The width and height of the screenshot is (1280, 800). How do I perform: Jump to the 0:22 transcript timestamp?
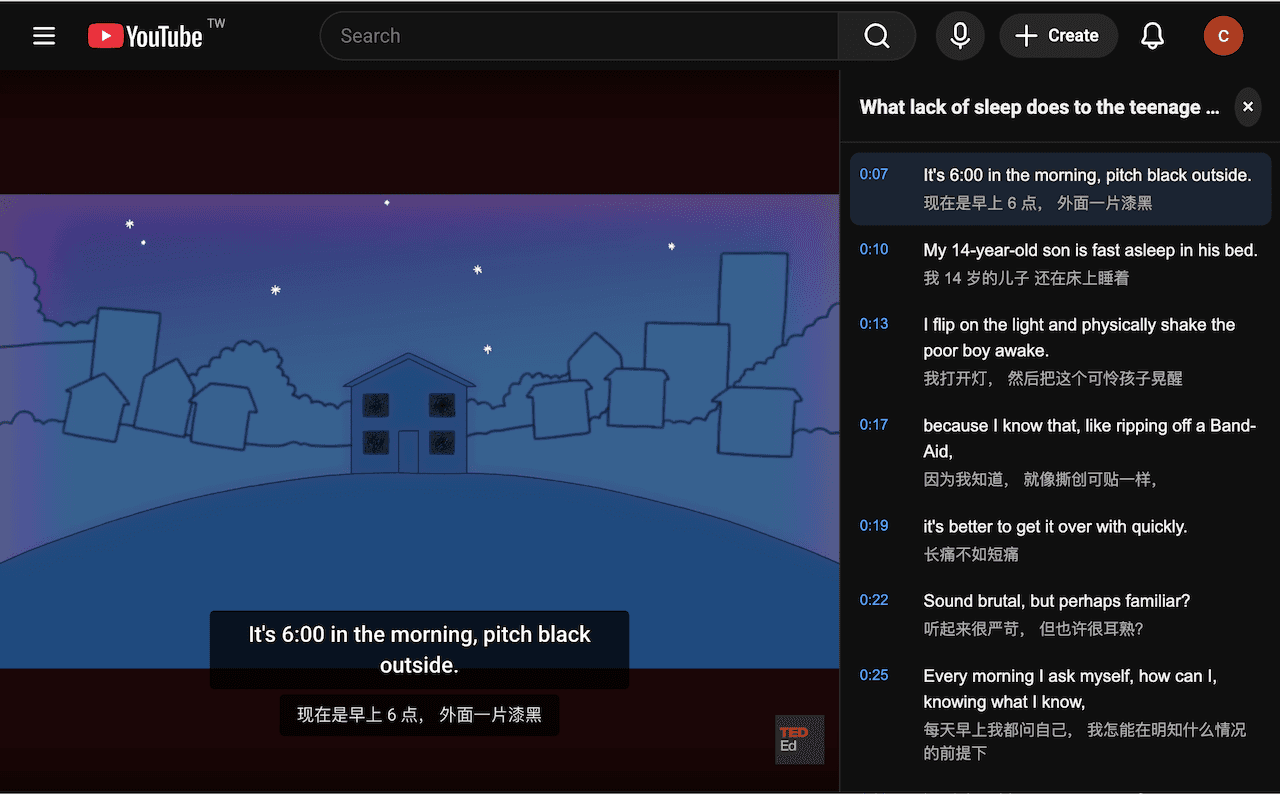pyautogui.click(x=874, y=600)
